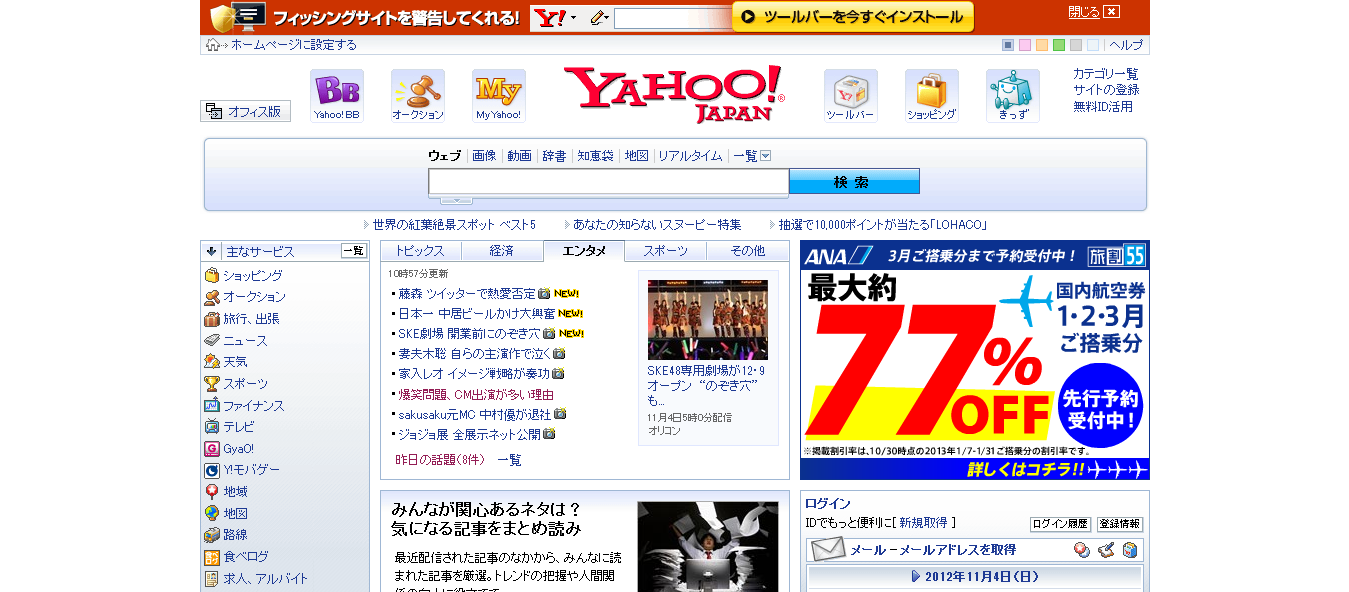
Task: Click the highlighter pen icon in toolbar banner
Action: click(598, 18)
